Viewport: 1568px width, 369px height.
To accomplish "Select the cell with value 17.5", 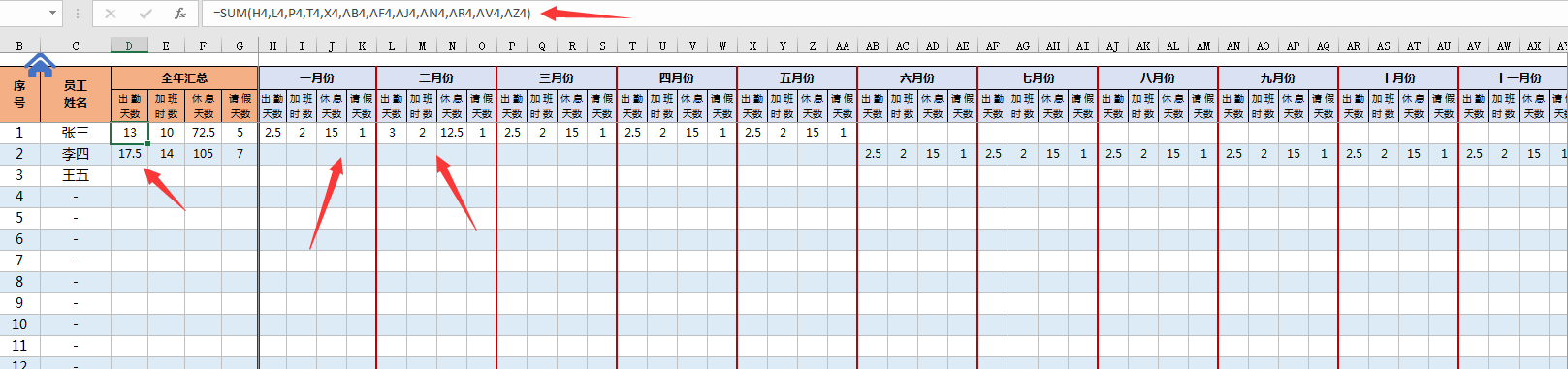I will [129, 154].
